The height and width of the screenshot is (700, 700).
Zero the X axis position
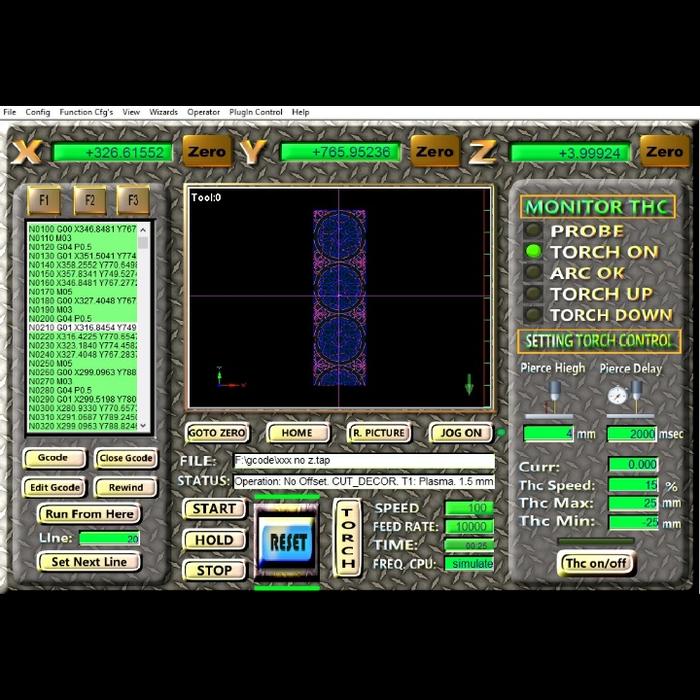coord(207,152)
